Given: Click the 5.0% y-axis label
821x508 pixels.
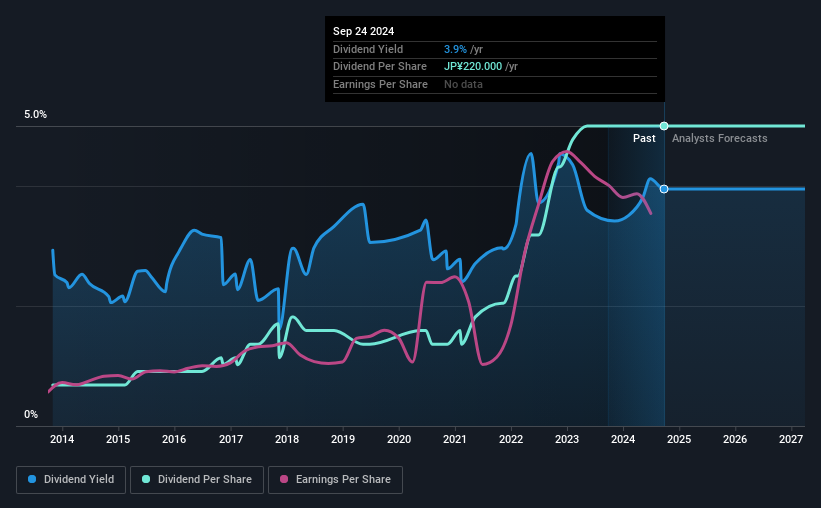Looking at the screenshot, I should click(35, 115).
